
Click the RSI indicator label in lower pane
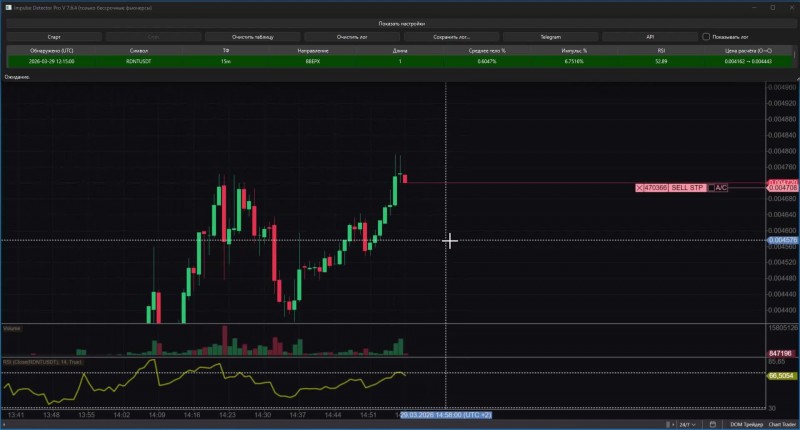click(x=42, y=362)
